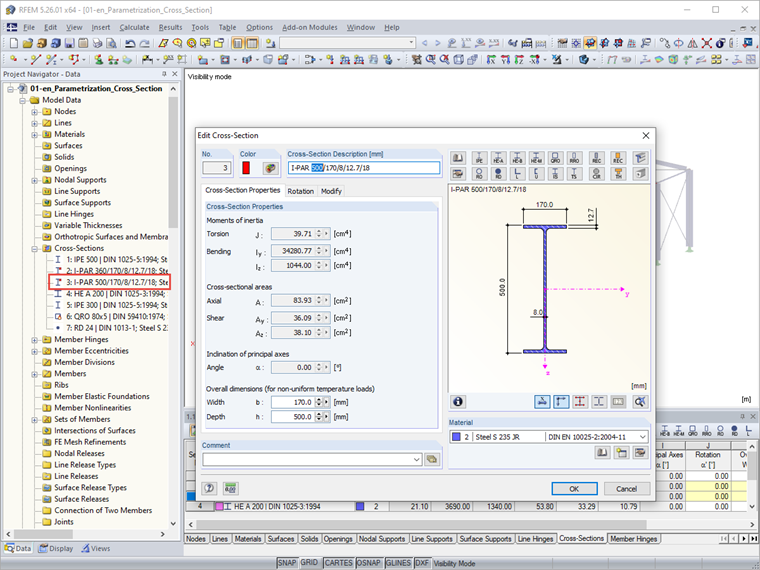
Task: Click the Cancel button
Action: [x=626, y=488]
